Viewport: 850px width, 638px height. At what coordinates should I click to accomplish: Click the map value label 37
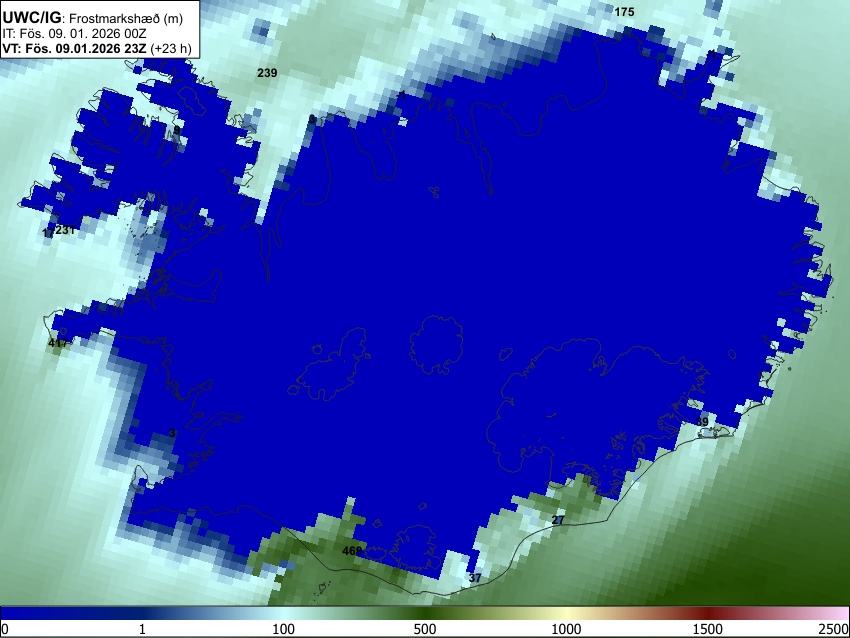click(475, 578)
